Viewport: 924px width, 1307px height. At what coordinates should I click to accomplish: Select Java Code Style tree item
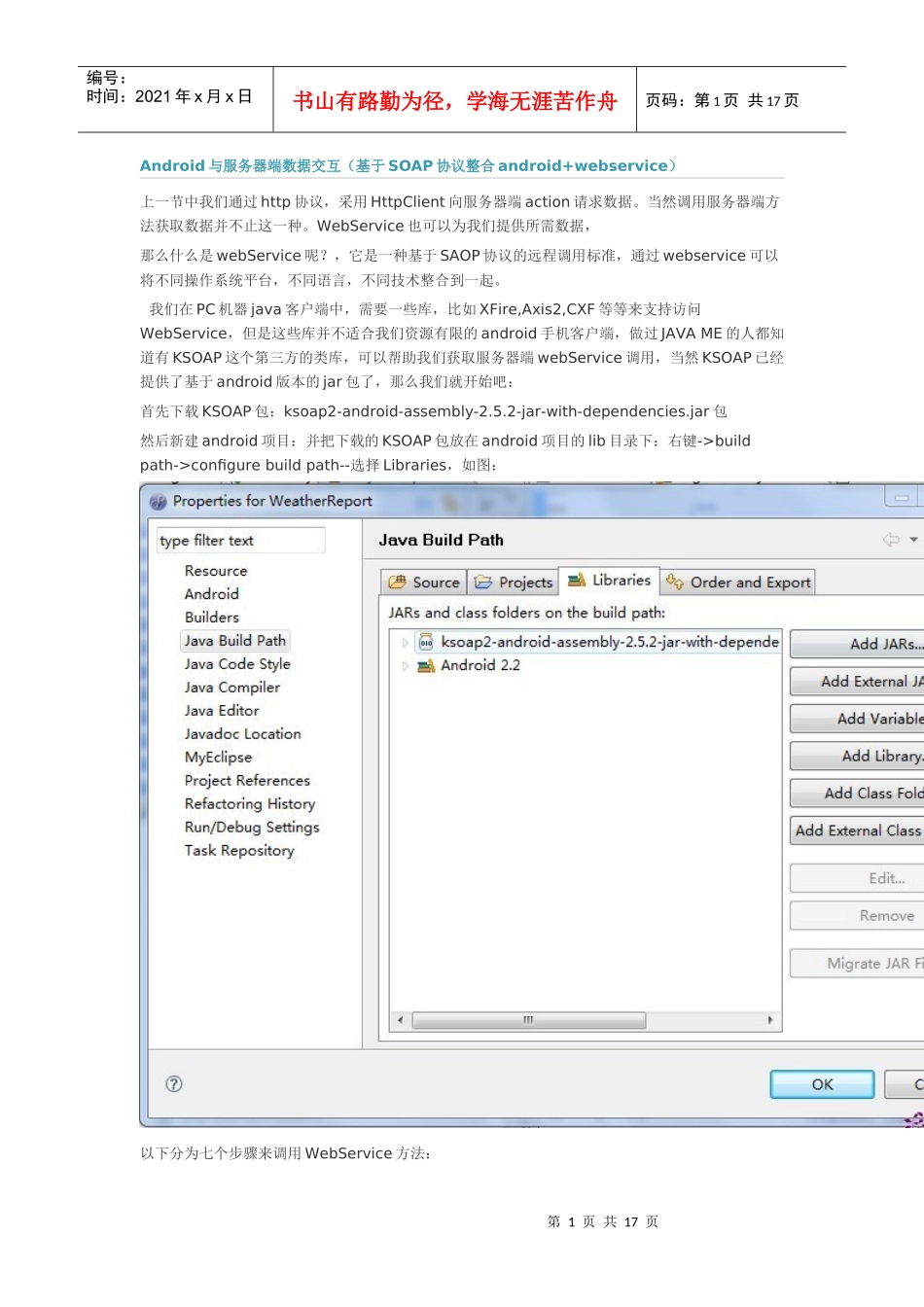[x=237, y=664]
